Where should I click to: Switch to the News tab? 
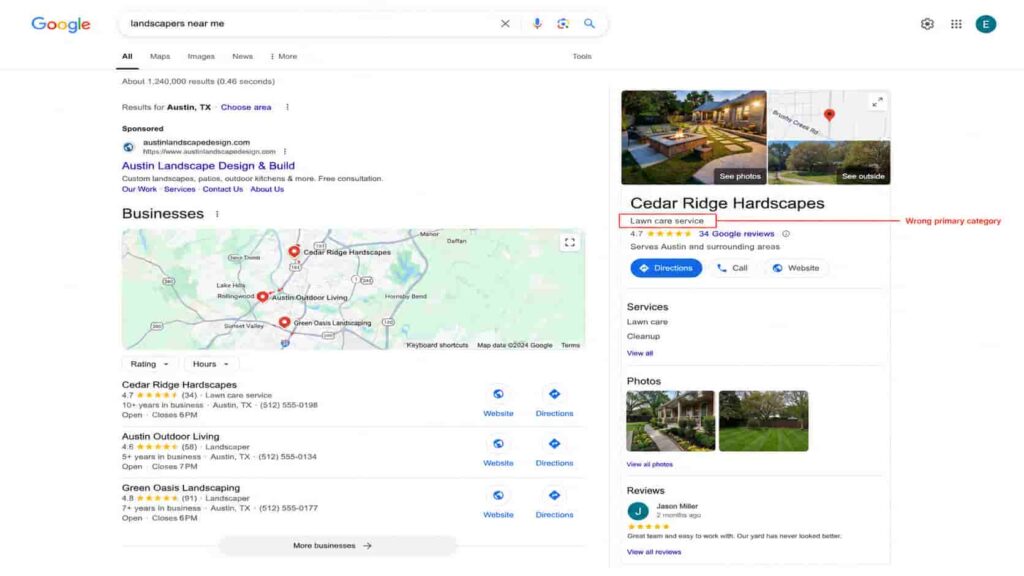[242, 56]
